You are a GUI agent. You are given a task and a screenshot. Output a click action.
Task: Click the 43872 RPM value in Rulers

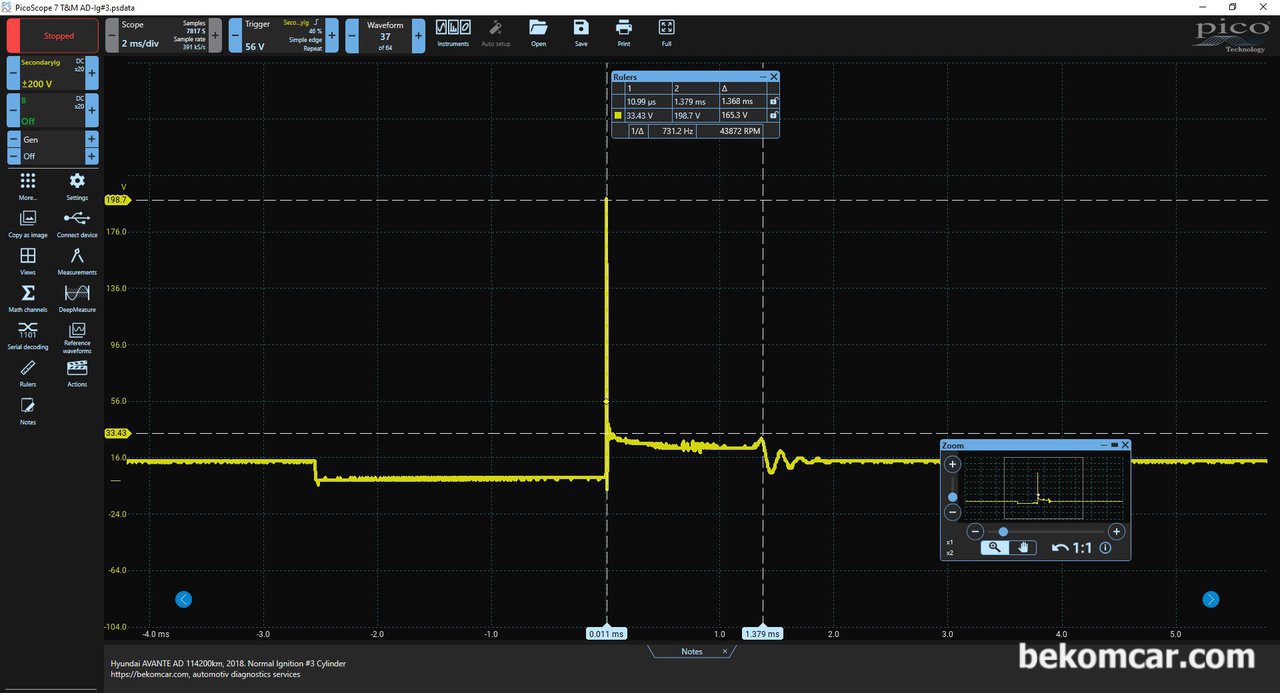point(741,131)
